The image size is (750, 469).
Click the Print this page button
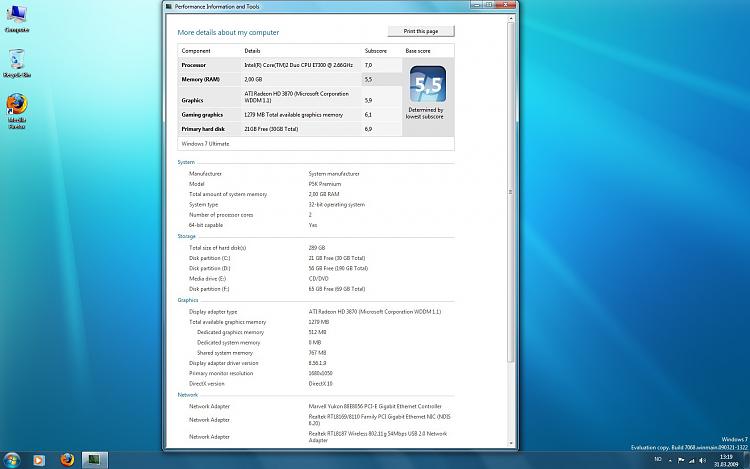point(421,31)
